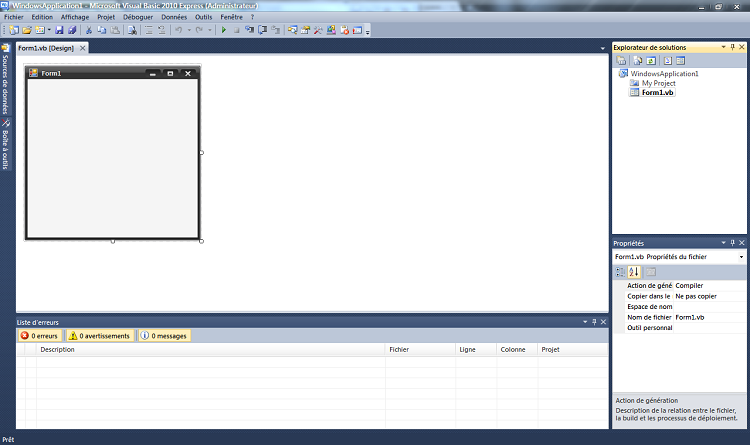
Task: Pin the Liste d'erreurs panel
Action: point(594,322)
